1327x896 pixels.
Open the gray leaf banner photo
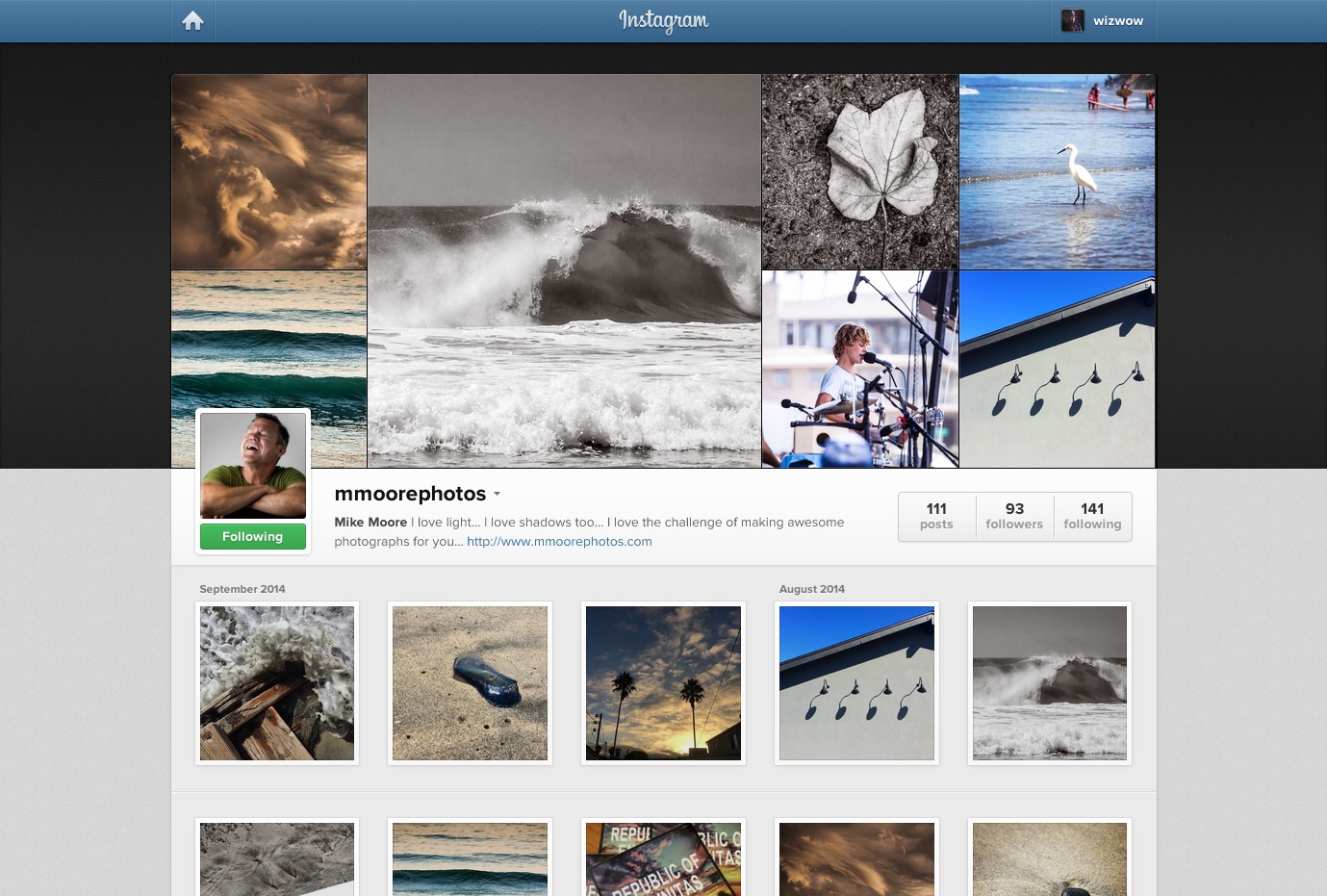click(860, 171)
